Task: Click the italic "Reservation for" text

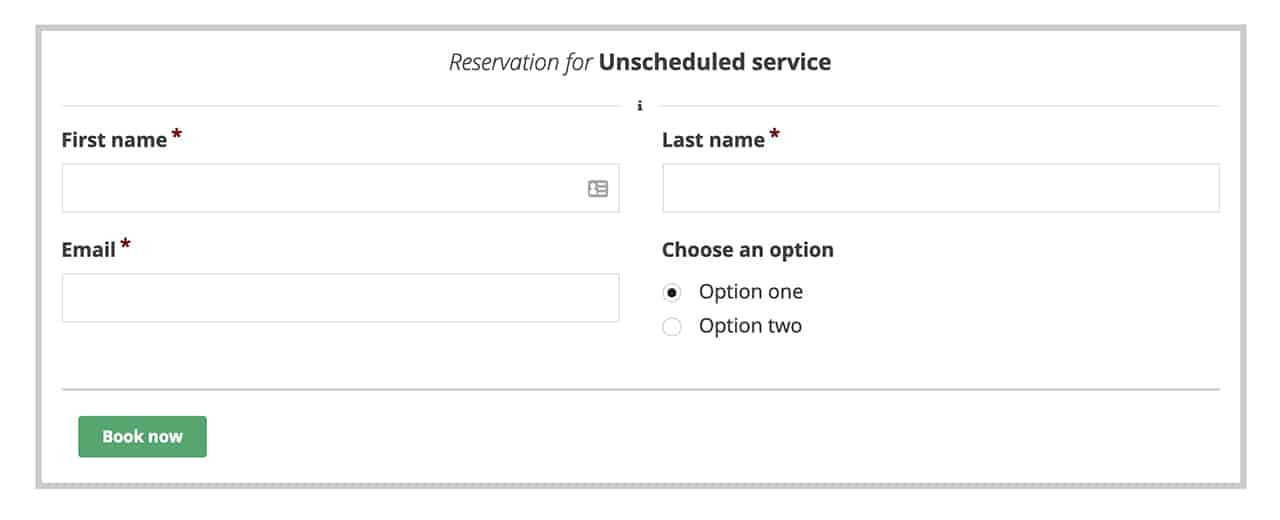Action: point(521,62)
